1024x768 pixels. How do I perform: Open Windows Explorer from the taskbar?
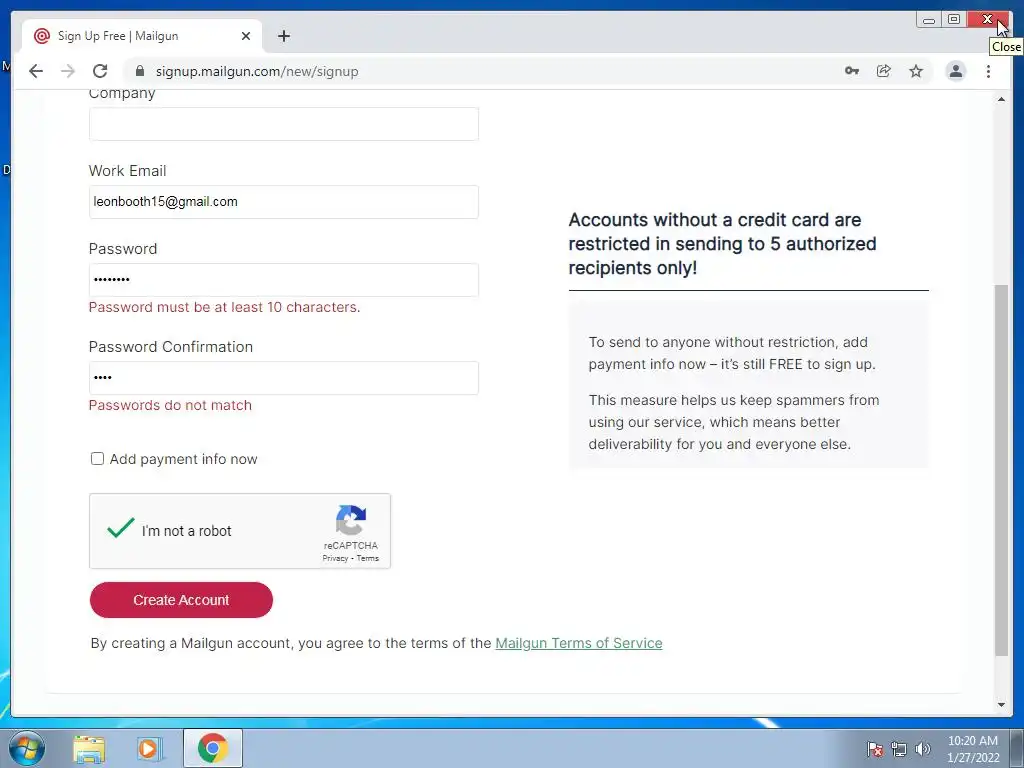pos(89,748)
